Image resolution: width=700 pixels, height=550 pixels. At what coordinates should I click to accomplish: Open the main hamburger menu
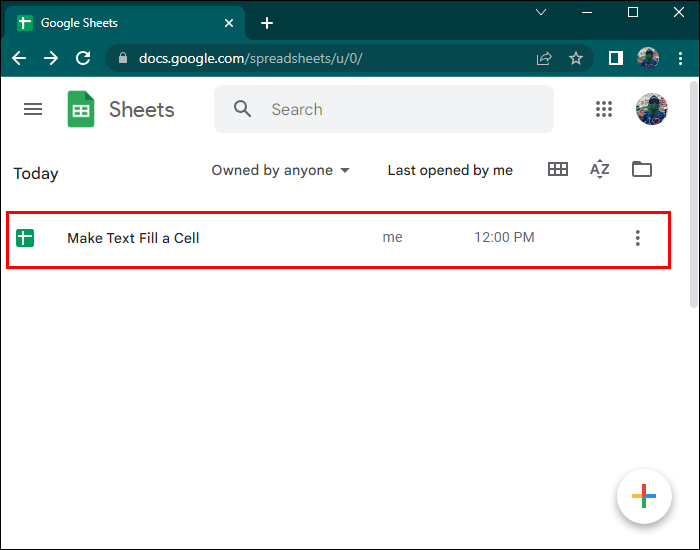pos(33,109)
